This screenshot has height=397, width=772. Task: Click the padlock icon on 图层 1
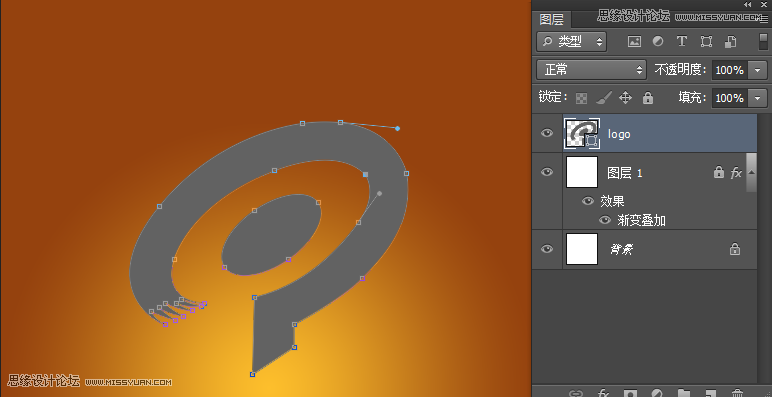click(x=719, y=172)
